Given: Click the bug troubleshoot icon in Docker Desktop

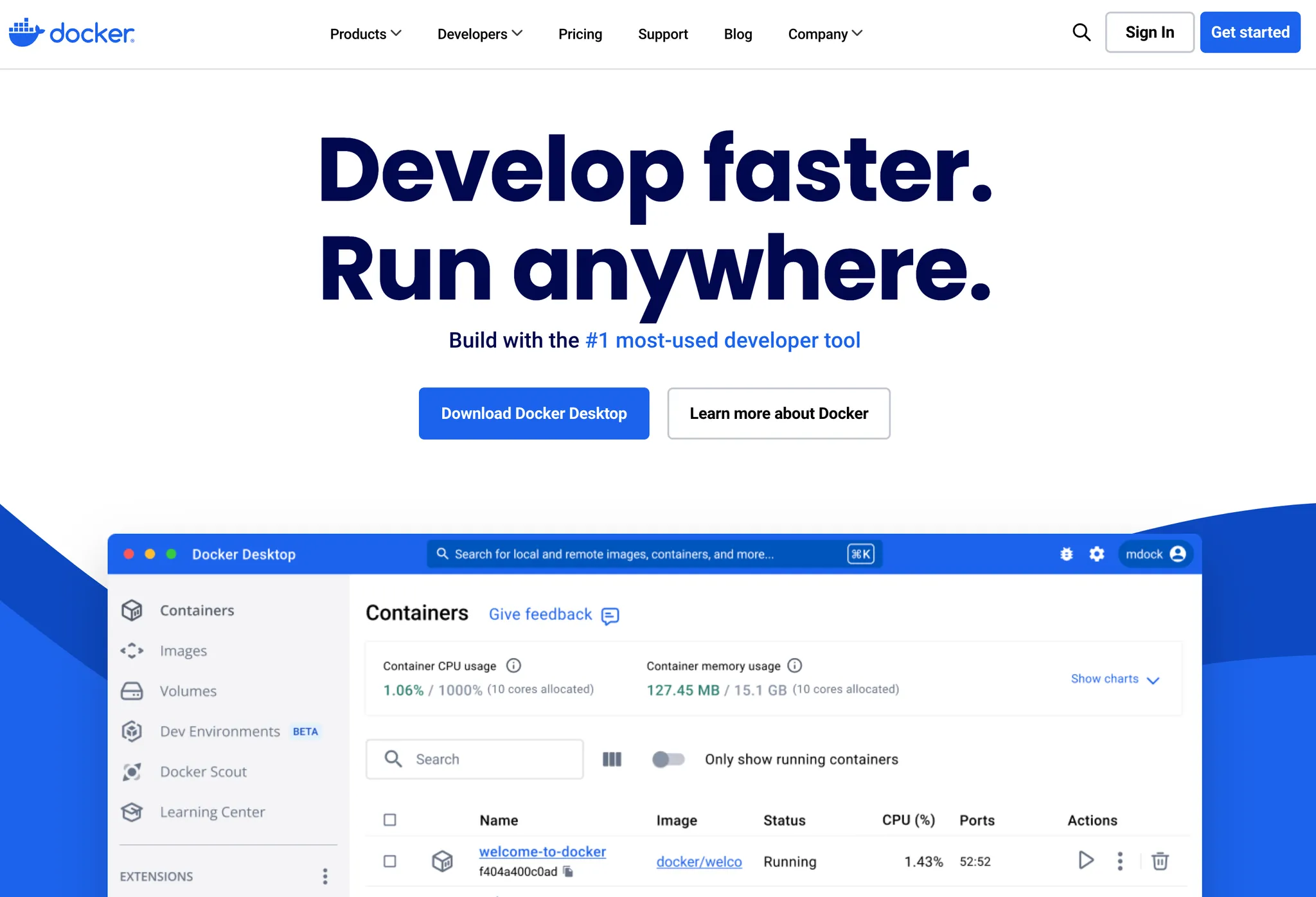Looking at the screenshot, I should pos(1067,554).
